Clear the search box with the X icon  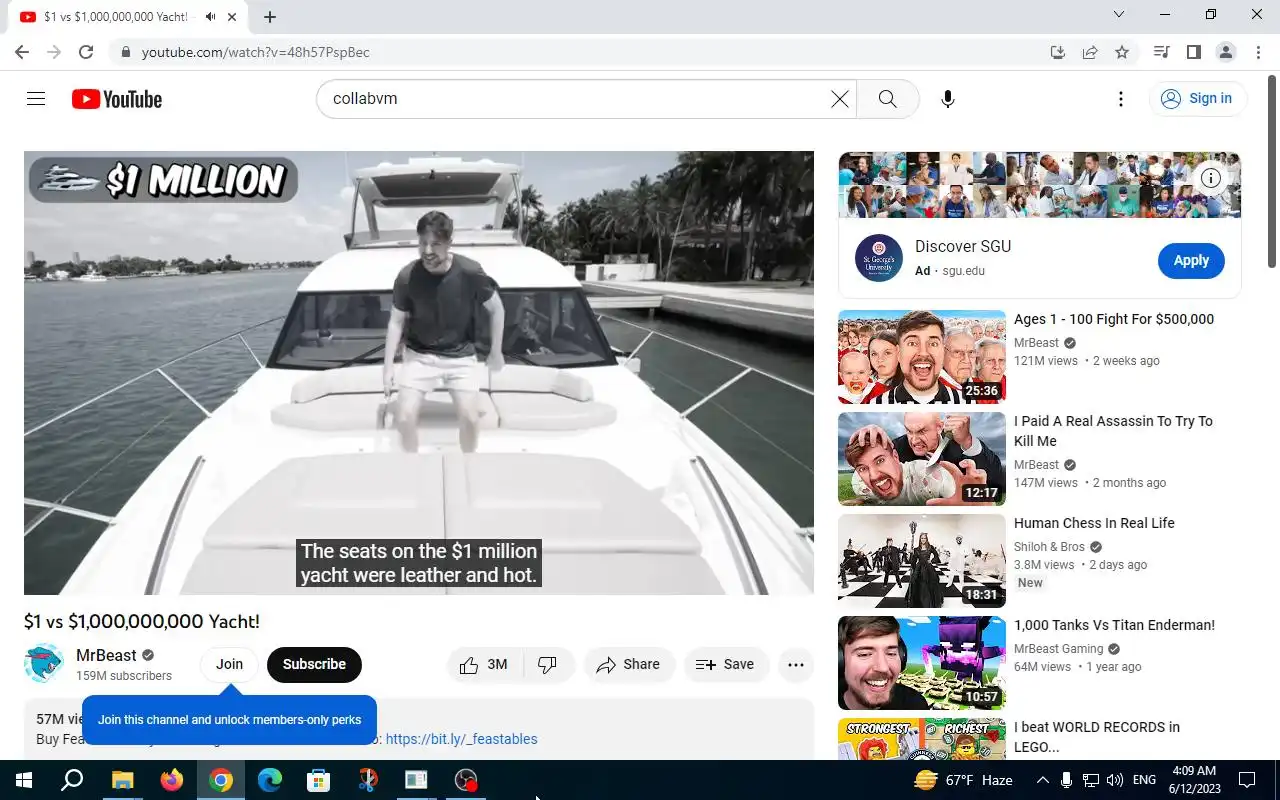840,99
